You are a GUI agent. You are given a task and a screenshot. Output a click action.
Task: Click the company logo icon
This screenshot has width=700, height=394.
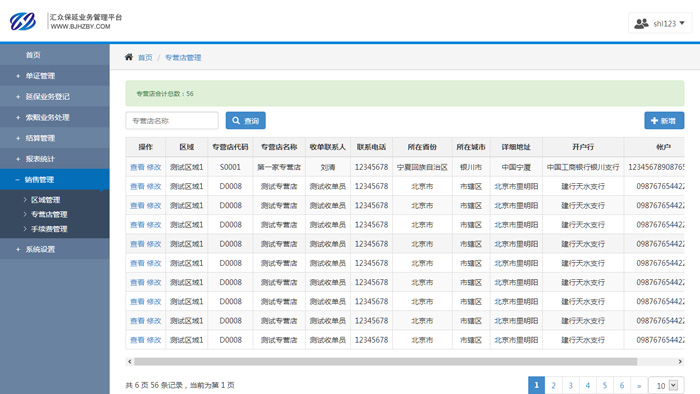click(x=23, y=21)
